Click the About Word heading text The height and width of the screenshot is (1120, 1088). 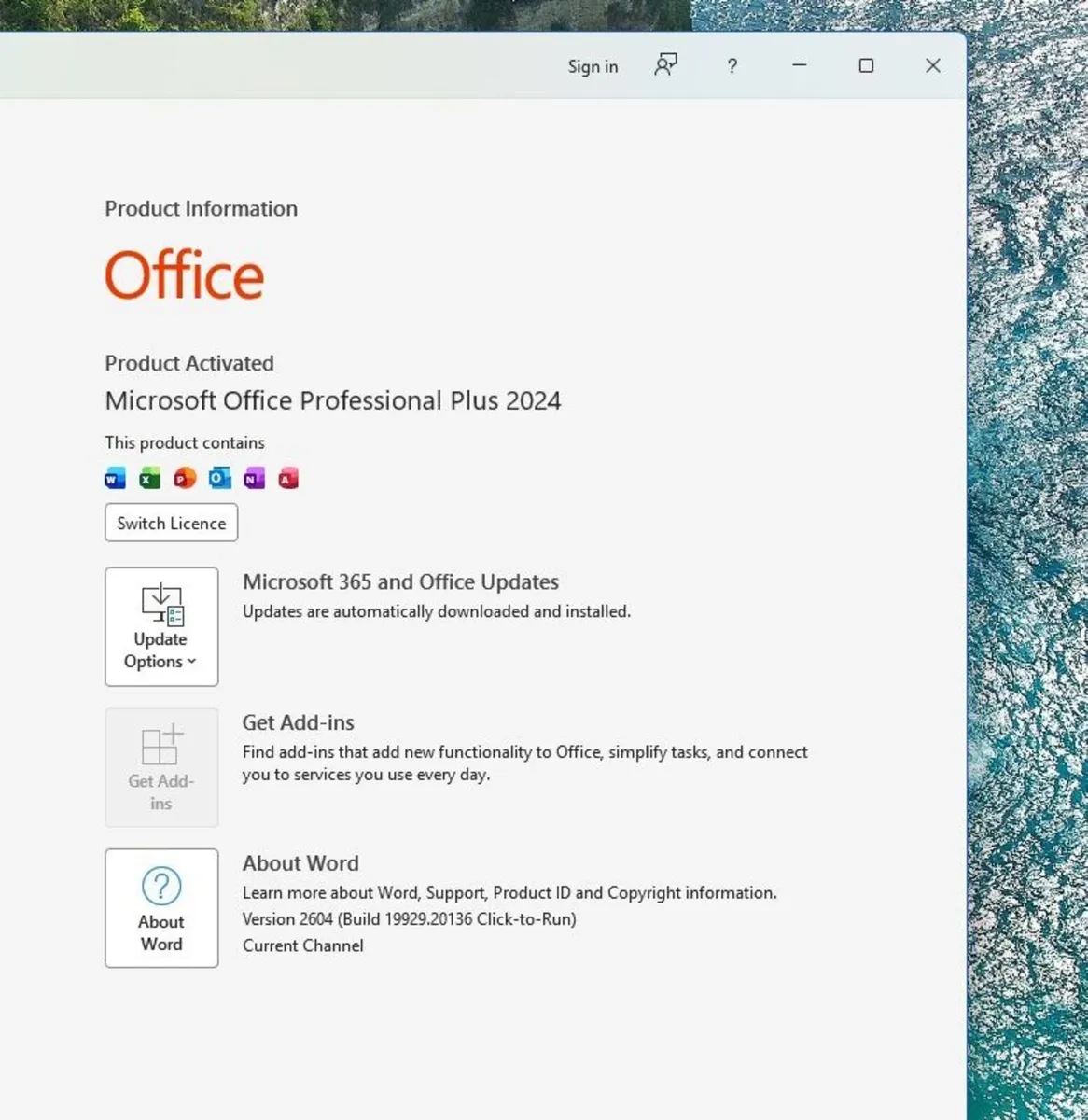pos(300,863)
